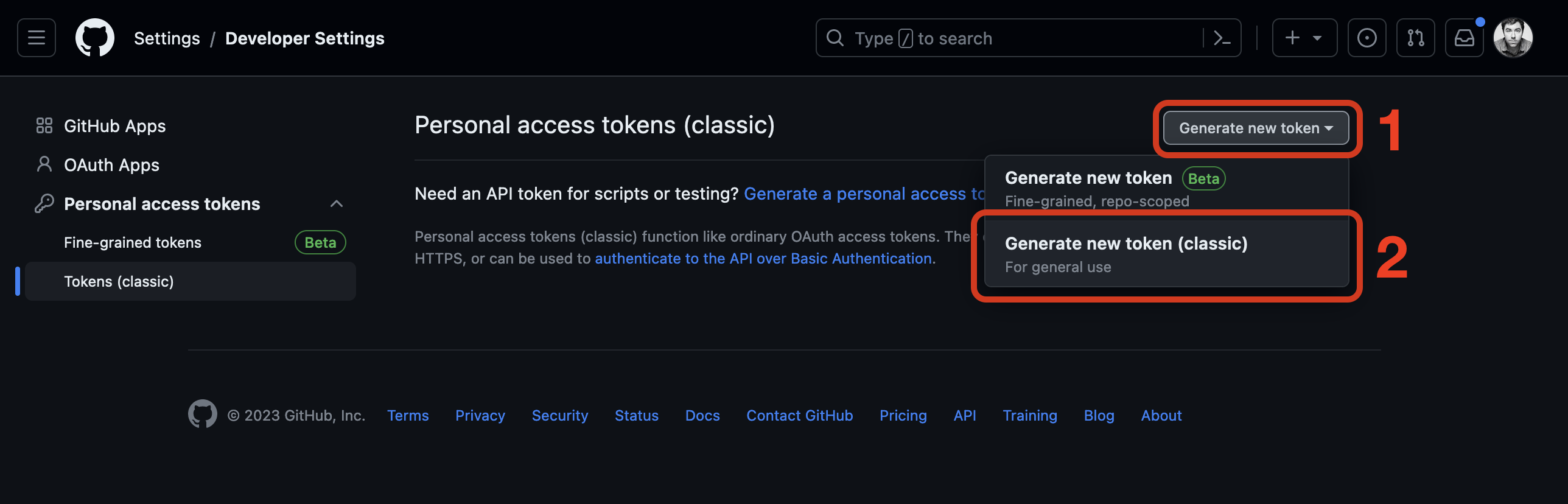Expand the Generate new token dropdown
The image size is (1568, 504).
point(1255,128)
